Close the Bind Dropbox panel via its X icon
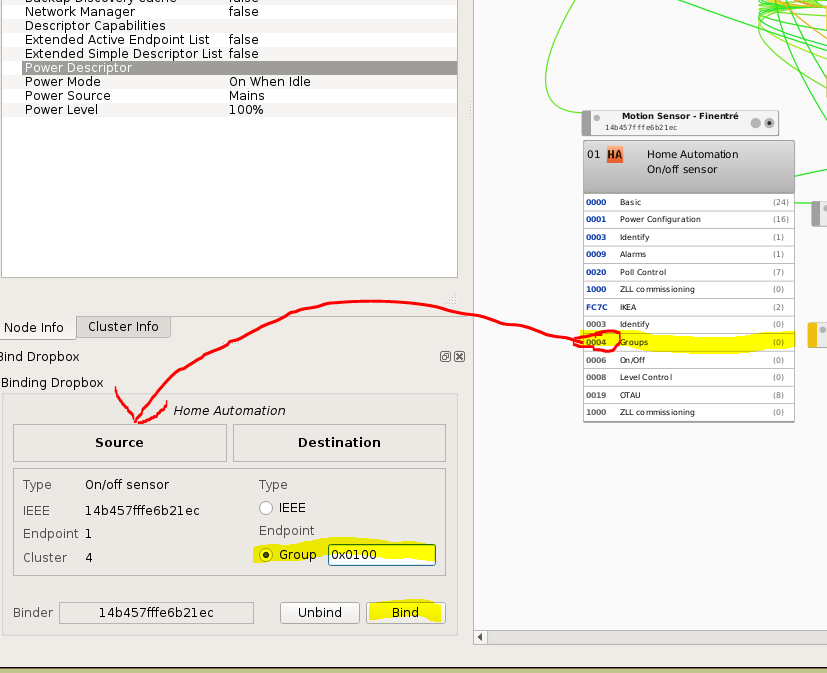The height and width of the screenshot is (673, 827). pyautogui.click(x=458, y=356)
